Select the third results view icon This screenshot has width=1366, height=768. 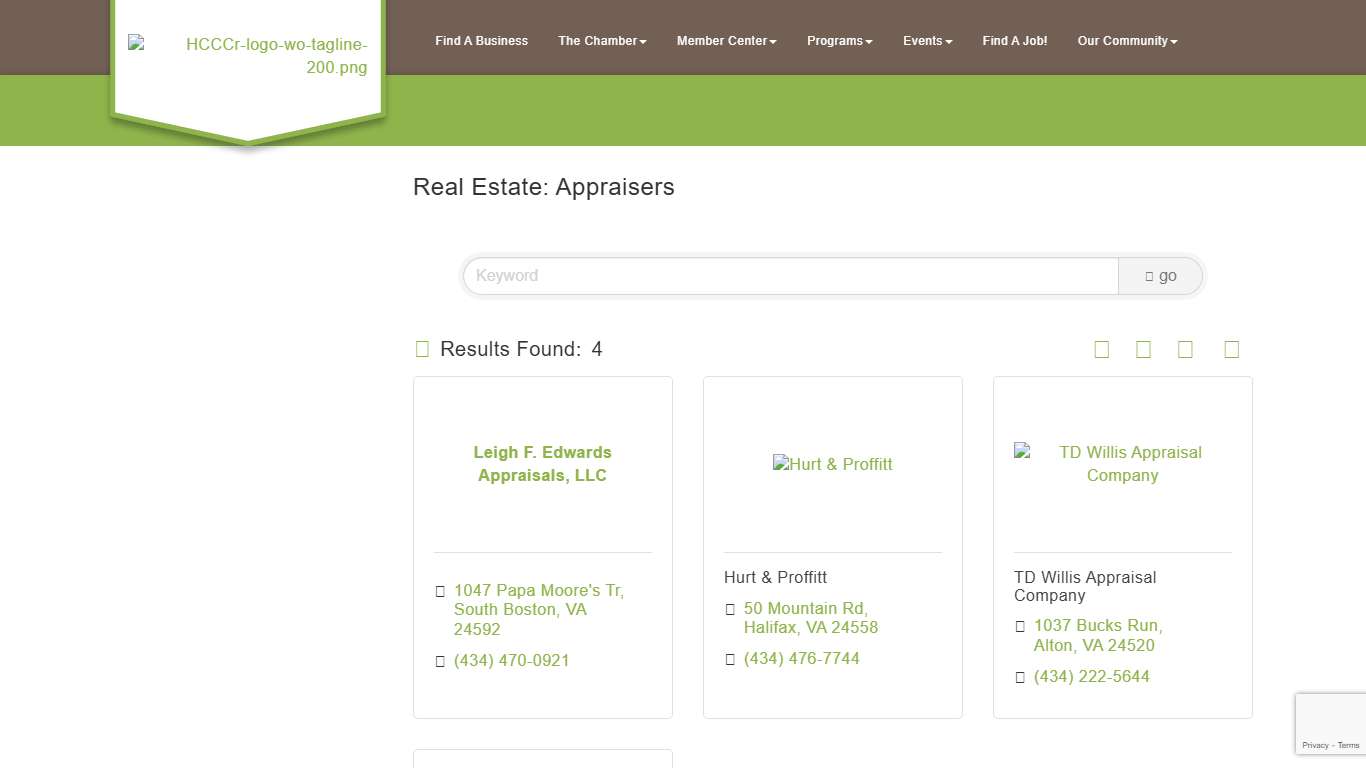1185,349
